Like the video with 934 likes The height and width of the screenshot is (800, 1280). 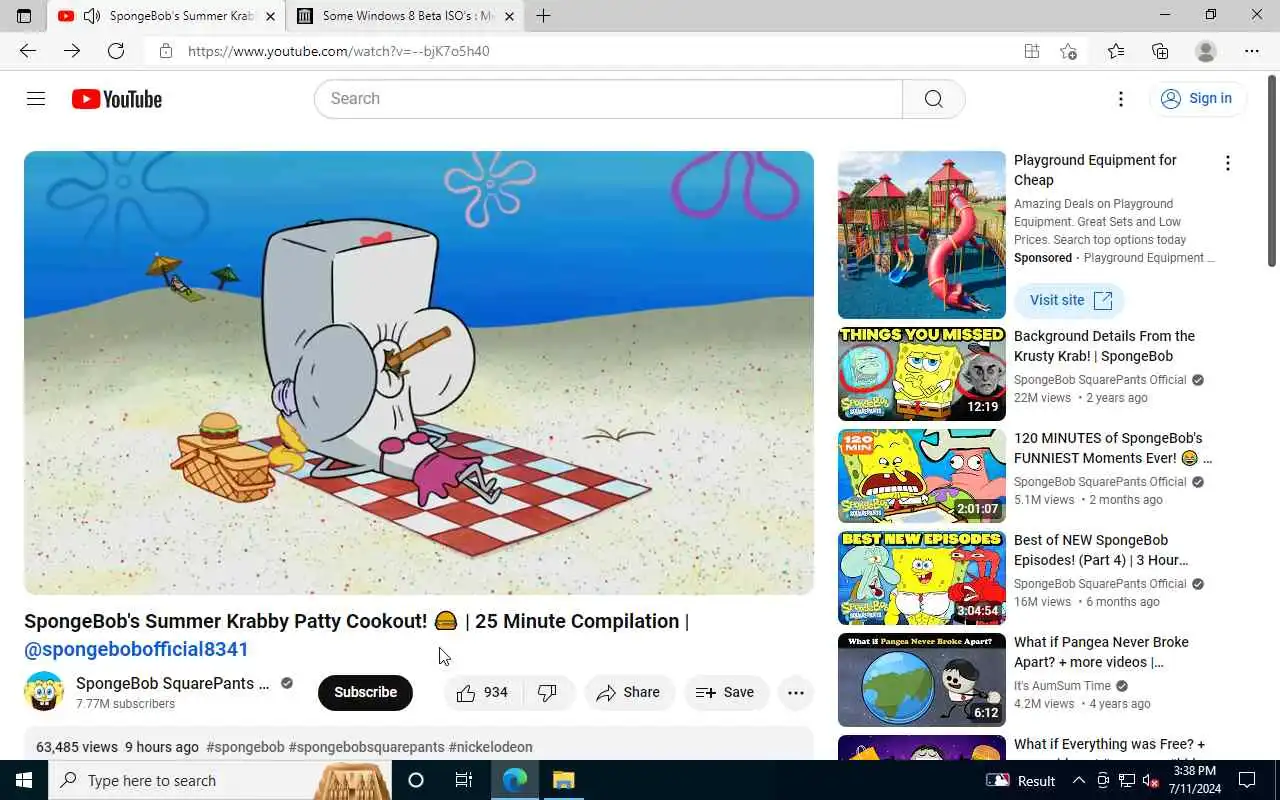(x=482, y=692)
